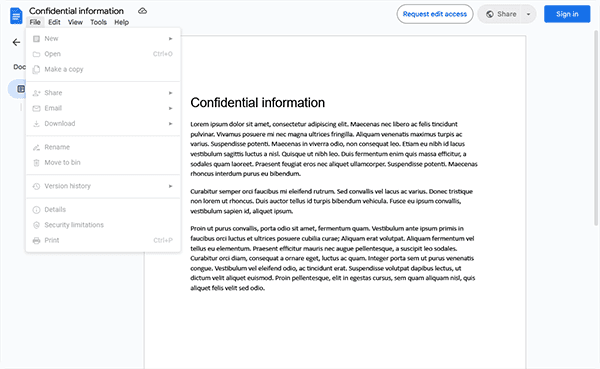Click the Make a copy icon
The width and height of the screenshot is (600, 369).
[36, 69]
